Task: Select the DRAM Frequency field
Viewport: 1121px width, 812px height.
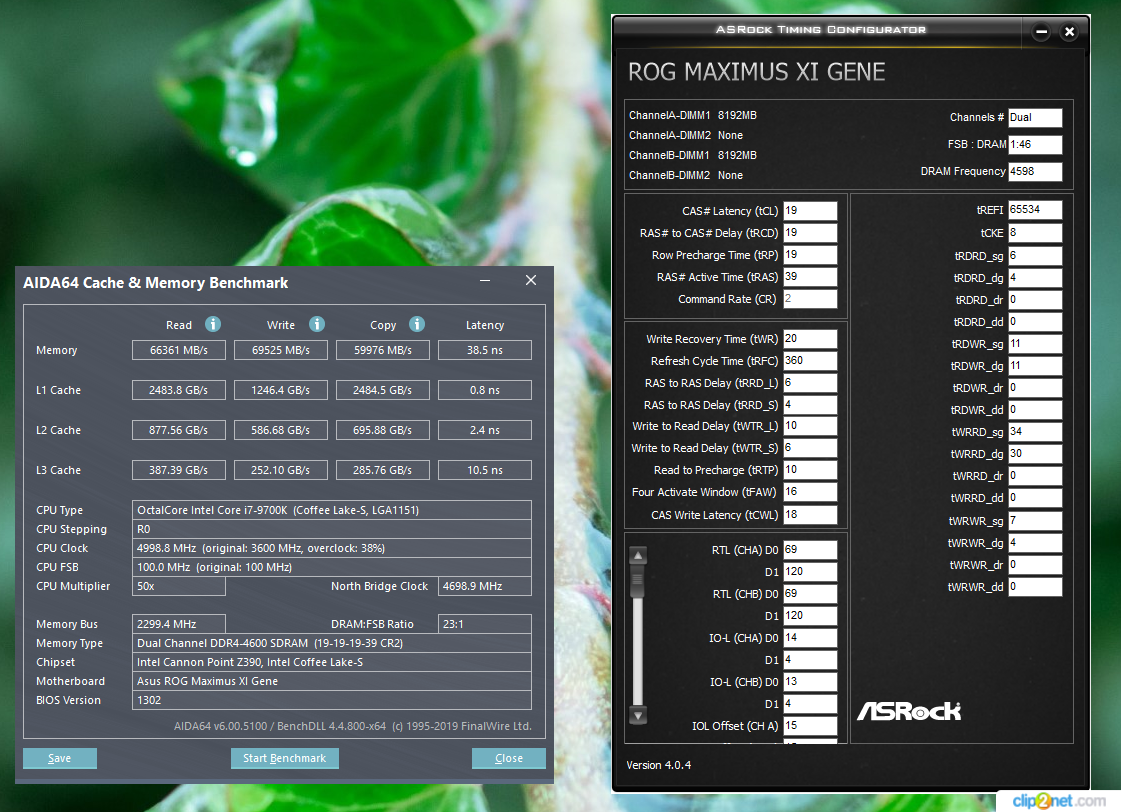Action: 1035,172
